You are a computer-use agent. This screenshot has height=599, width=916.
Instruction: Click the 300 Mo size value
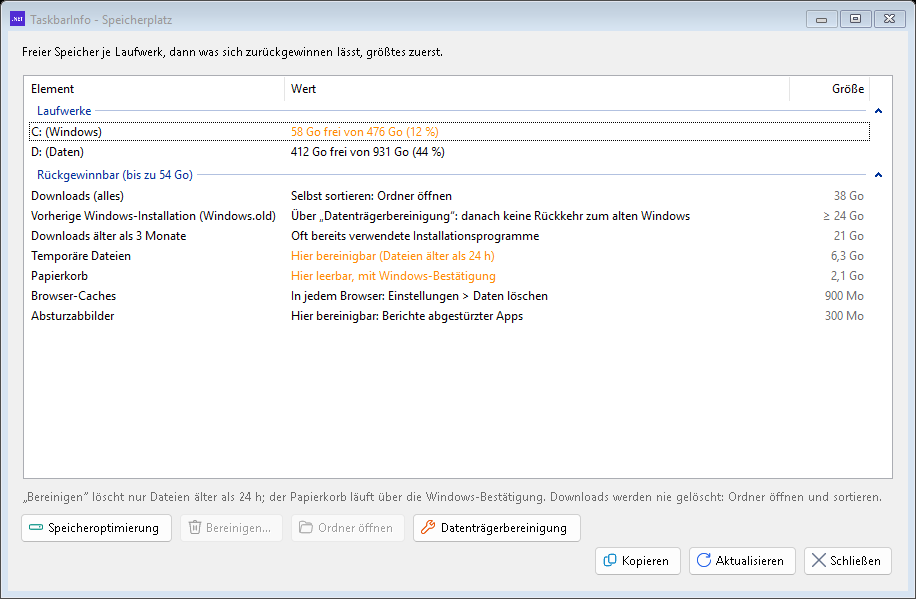pos(844,316)
